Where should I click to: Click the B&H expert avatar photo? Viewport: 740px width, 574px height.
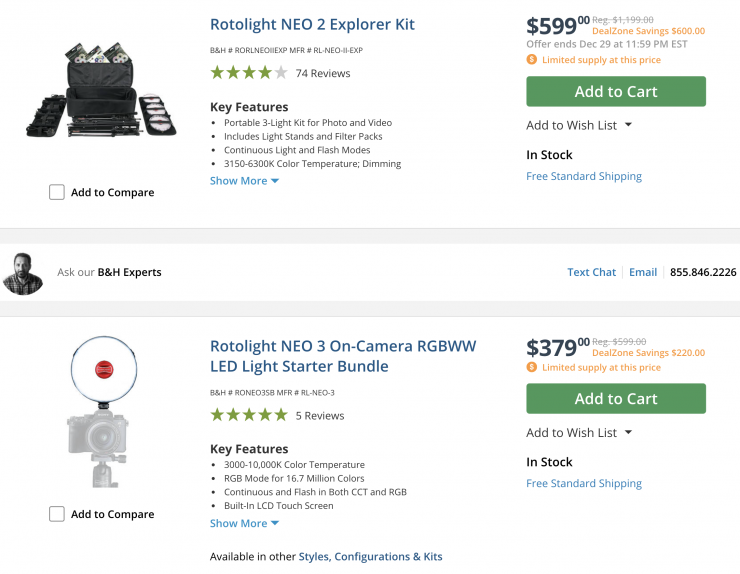(x=23, y=272)
